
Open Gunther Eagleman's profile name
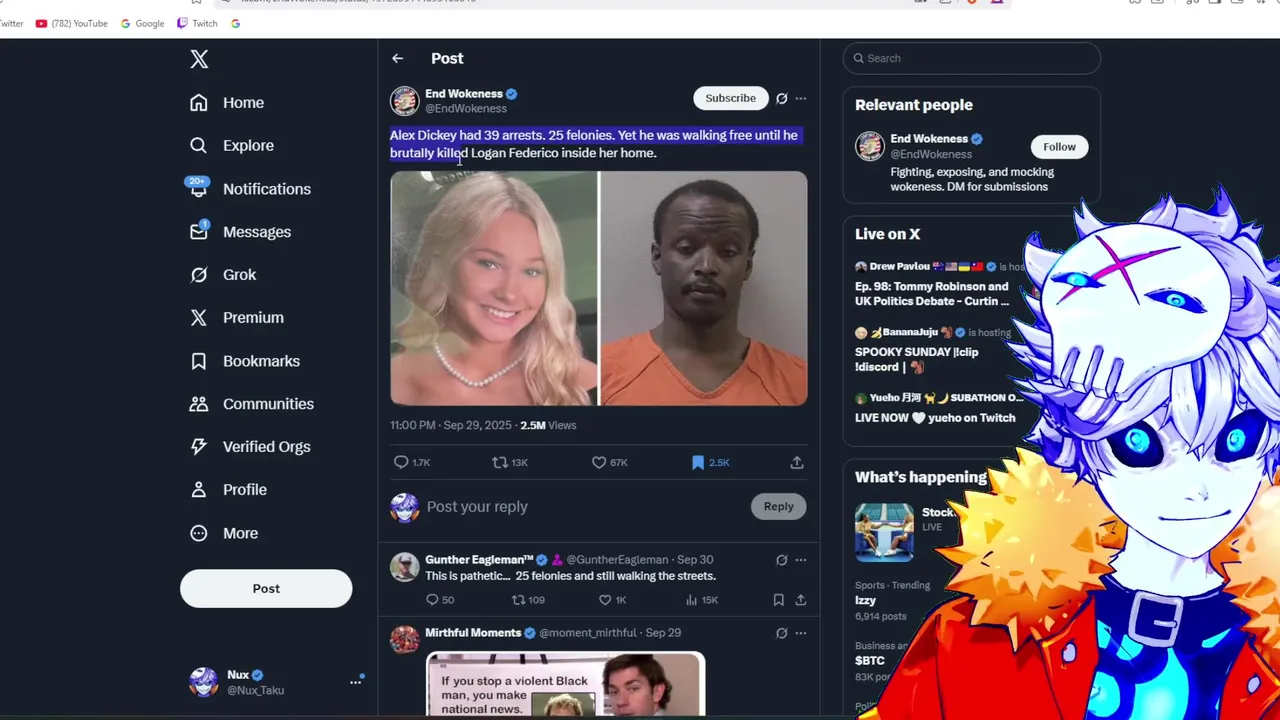[x=478, y=560]
